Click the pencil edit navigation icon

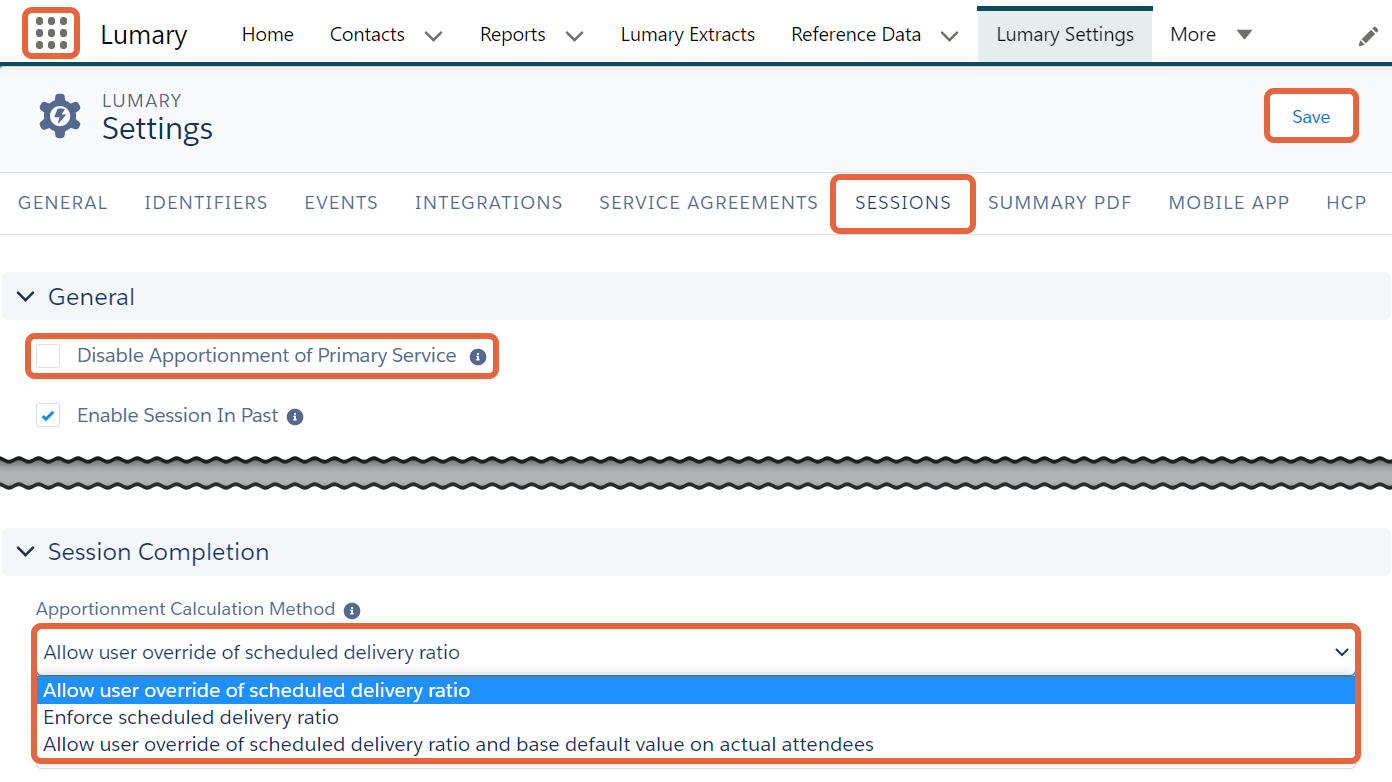point(1368,37)
